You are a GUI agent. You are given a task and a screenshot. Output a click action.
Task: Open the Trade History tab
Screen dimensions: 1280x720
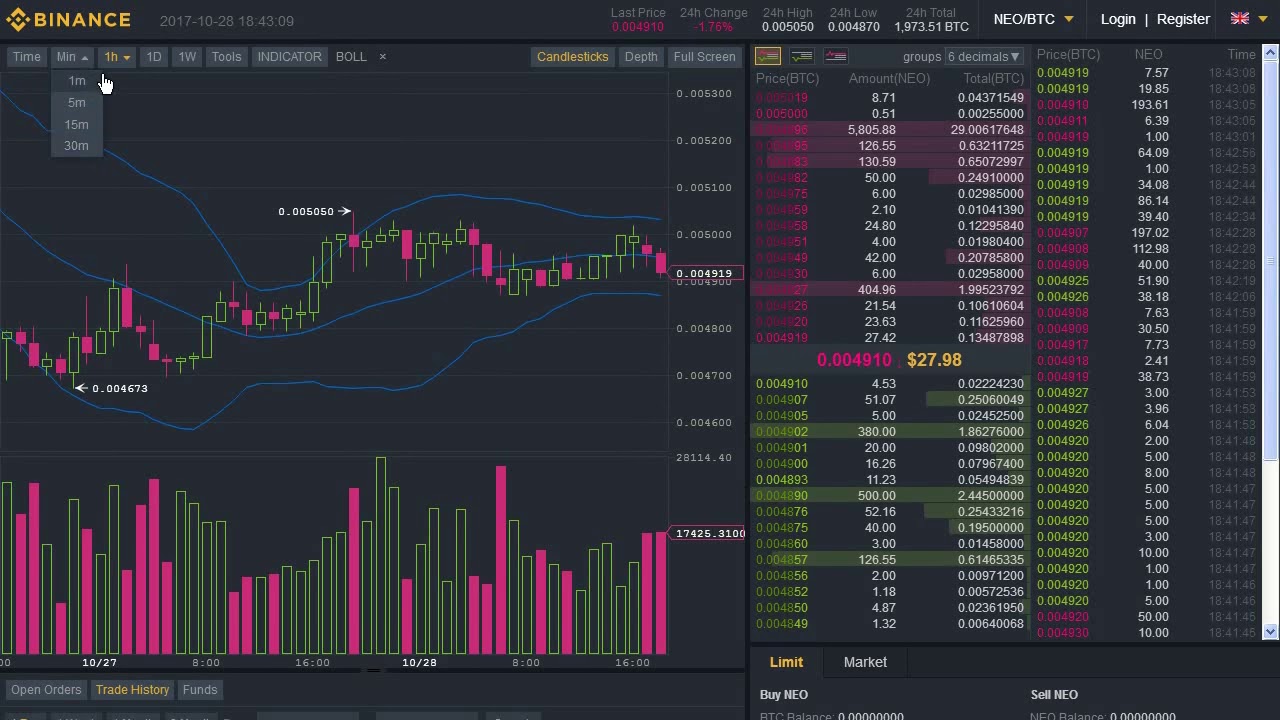coord(132,690)
